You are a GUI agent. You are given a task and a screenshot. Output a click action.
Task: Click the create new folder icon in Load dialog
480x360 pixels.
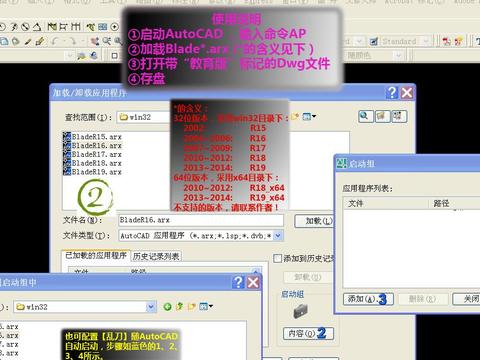295,117
